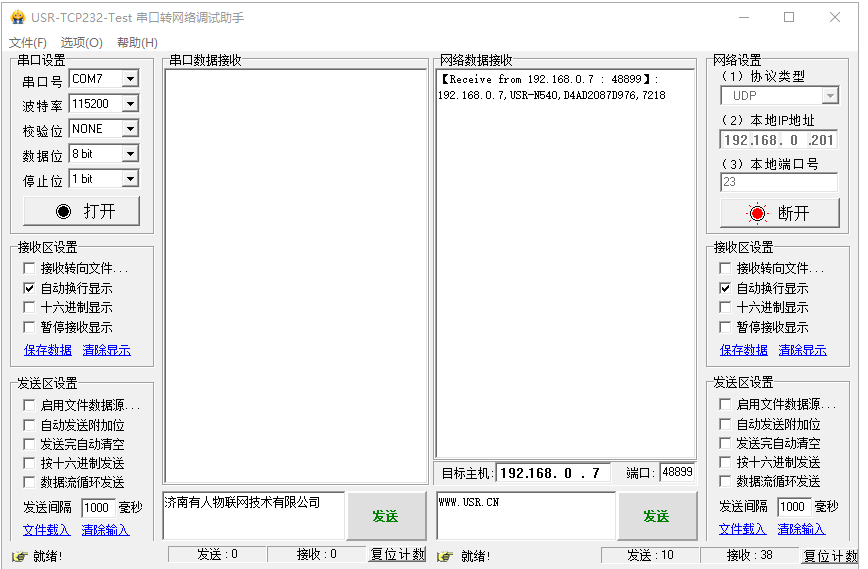Viewport: 868px width, 569px height.
Task: Click the 断开 network button
Action: [779, 213]
